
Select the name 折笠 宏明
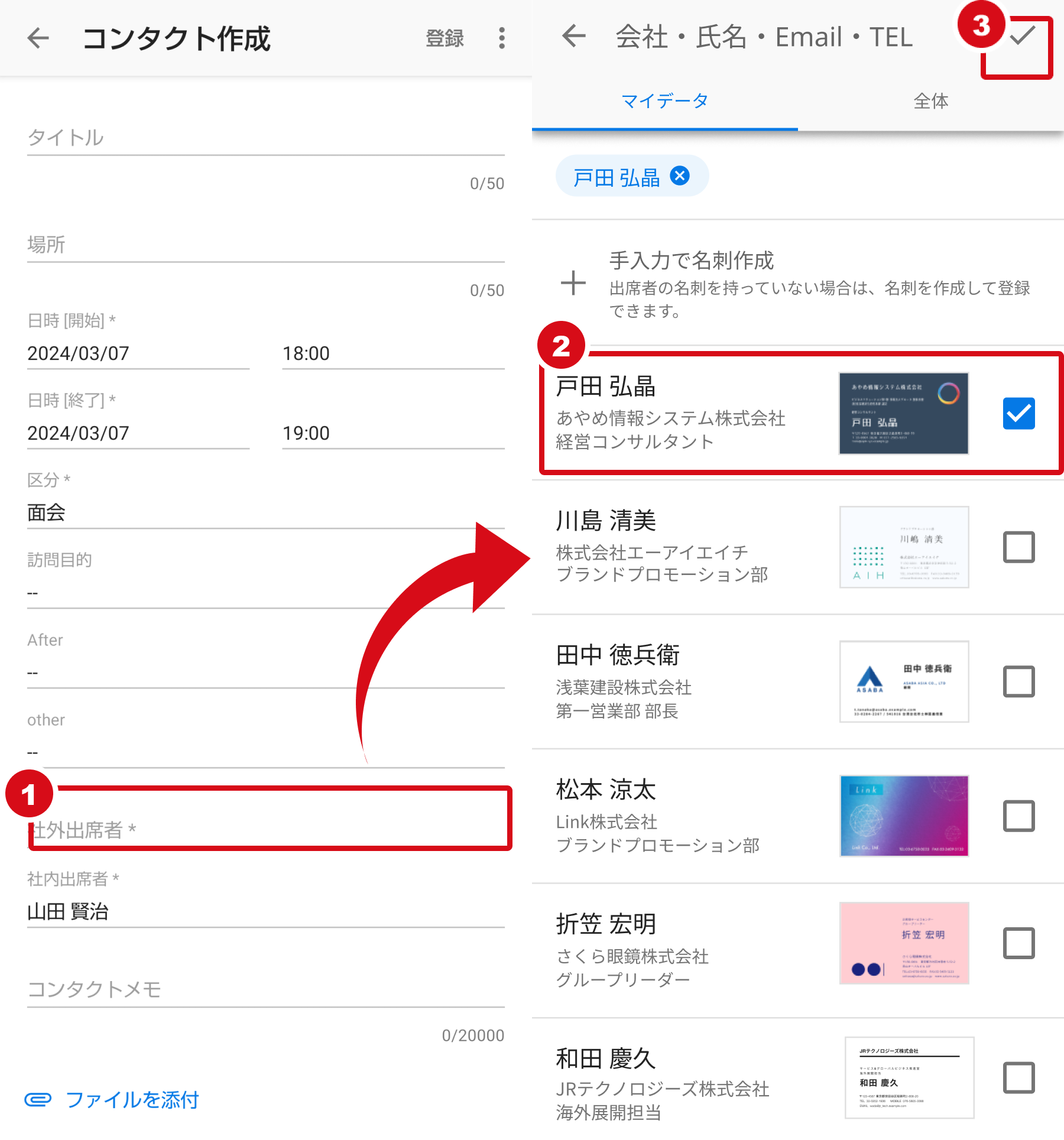tap(606, 924)
